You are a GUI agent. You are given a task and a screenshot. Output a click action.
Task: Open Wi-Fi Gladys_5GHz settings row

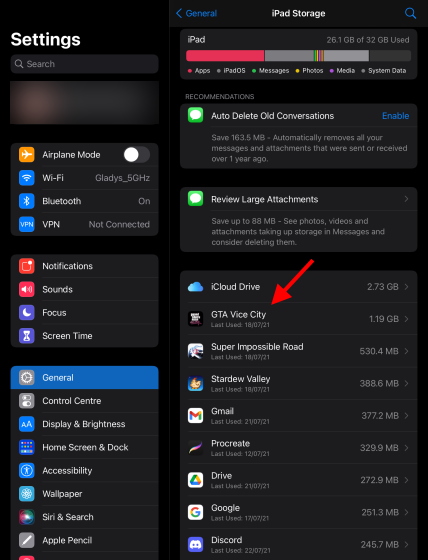coord(84,178)
